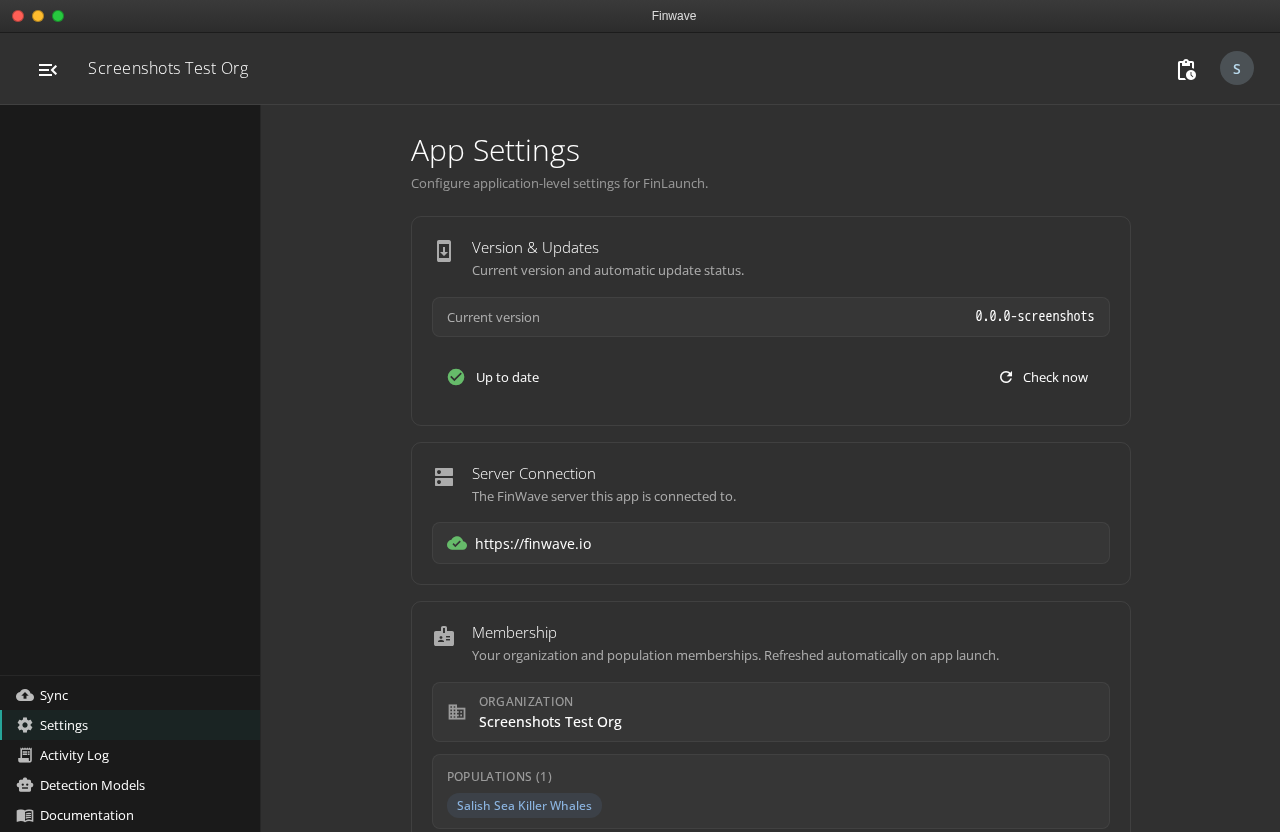Click the Server Connection server icon
Screen dimensions: 1280x832
click(444, 477)
